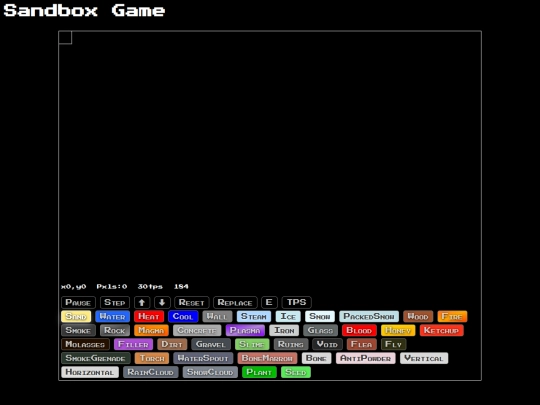
Task: Select the Fly element
Action: [x=394, y=344]
